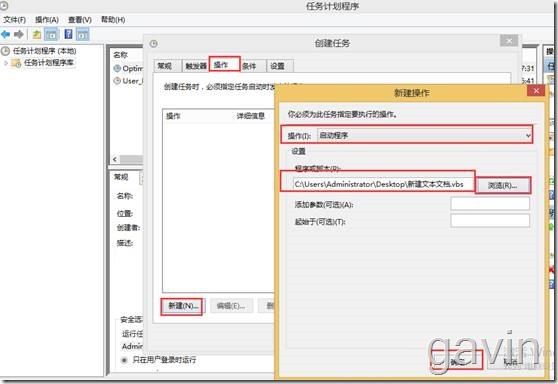
Task: Click the 添加参数(可选) input field
Action: tap(490, 204)
